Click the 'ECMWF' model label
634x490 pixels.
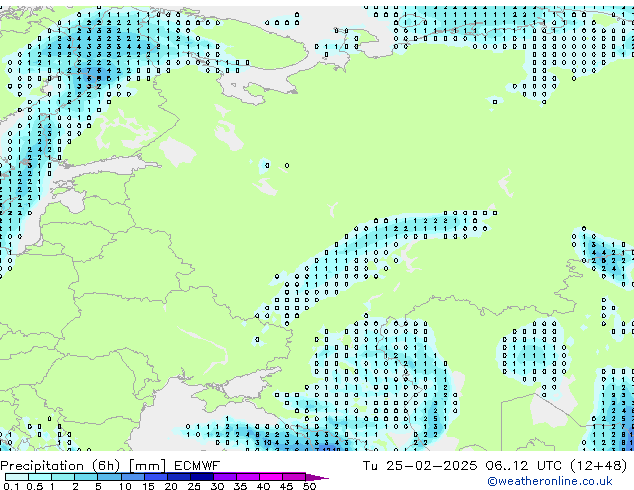click(197, 466)
